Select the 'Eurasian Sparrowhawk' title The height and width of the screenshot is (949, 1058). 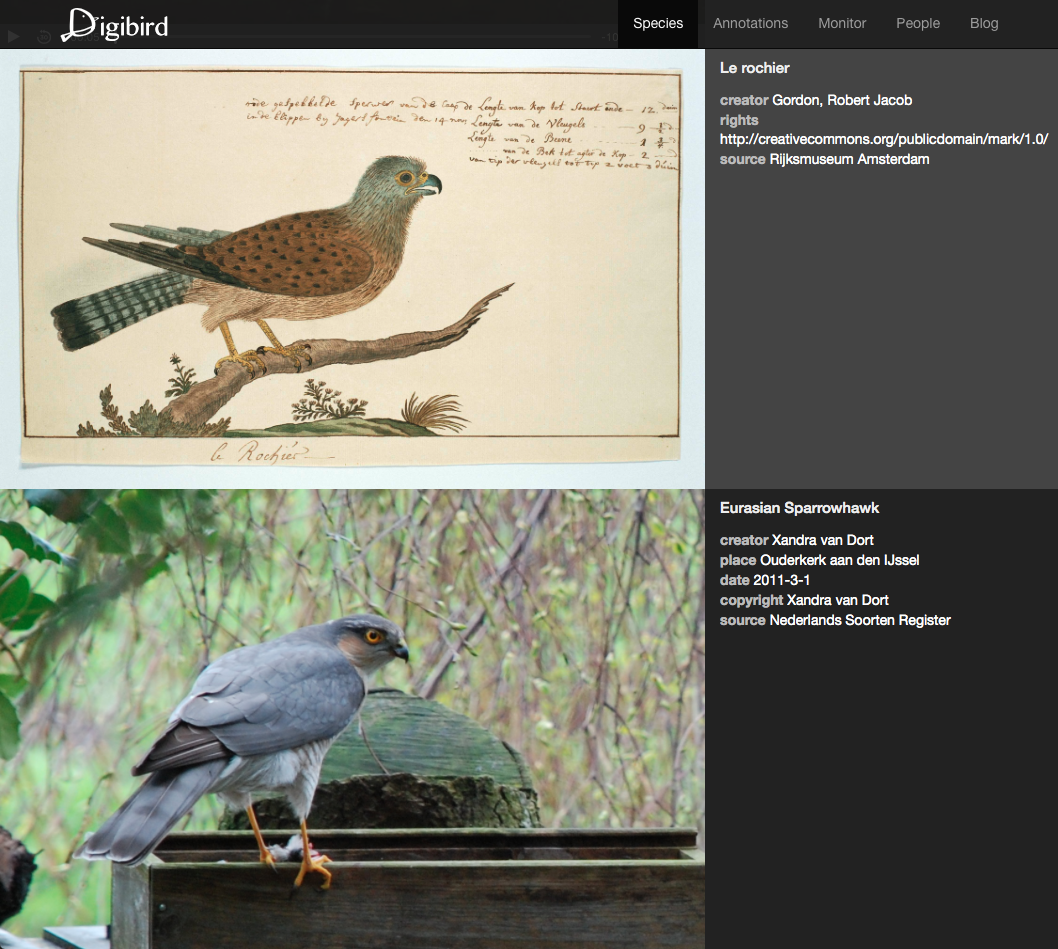pos(800,508)
